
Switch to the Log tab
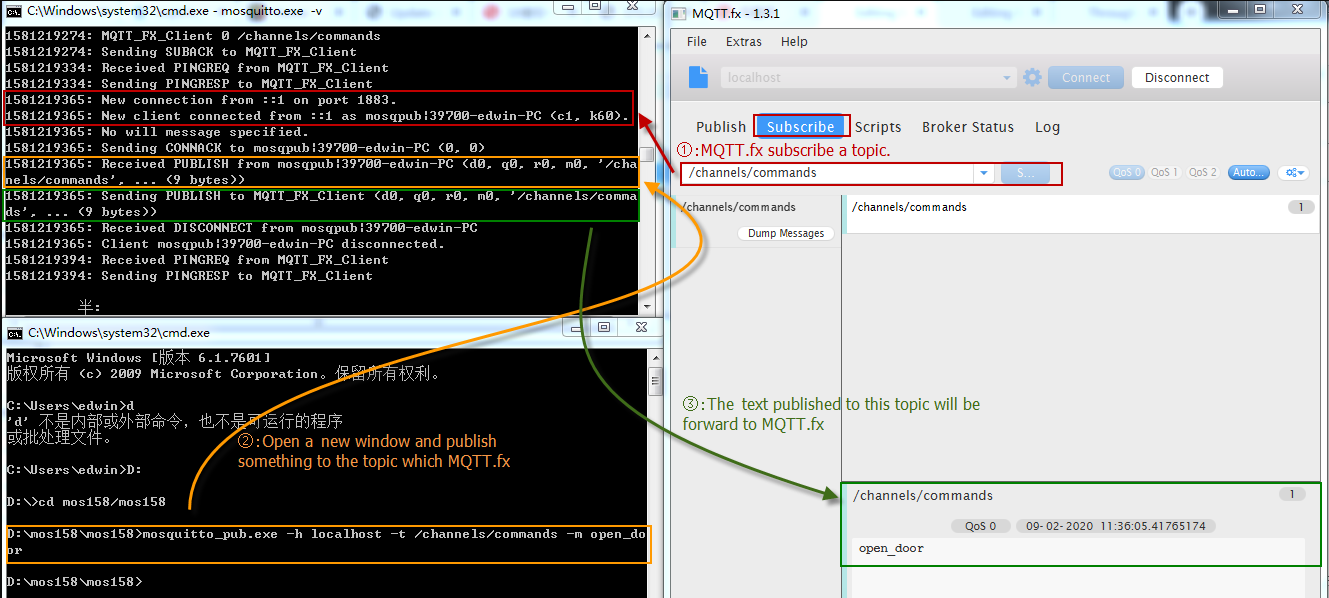pyautogui.click(x=1047, y=127)
